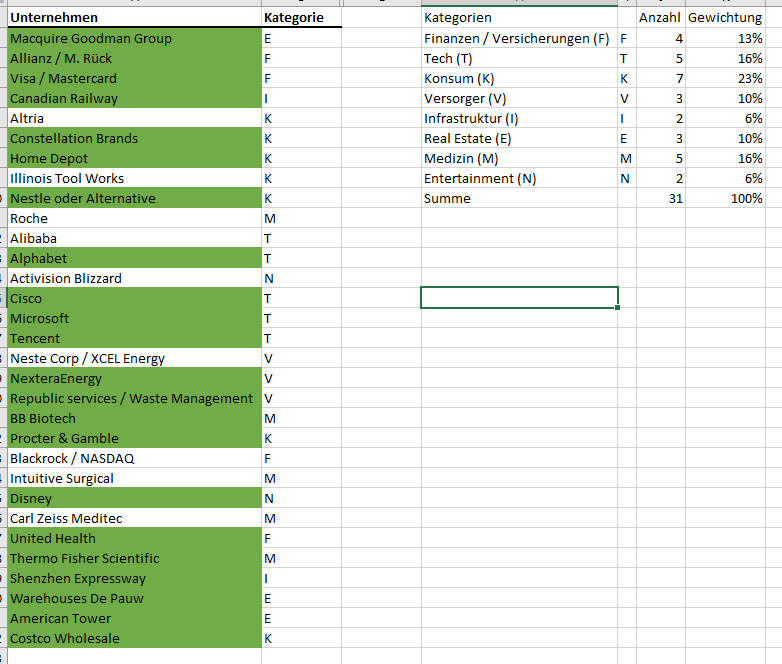
Task: Select the Disney cell
Action: tap(135, 498)
